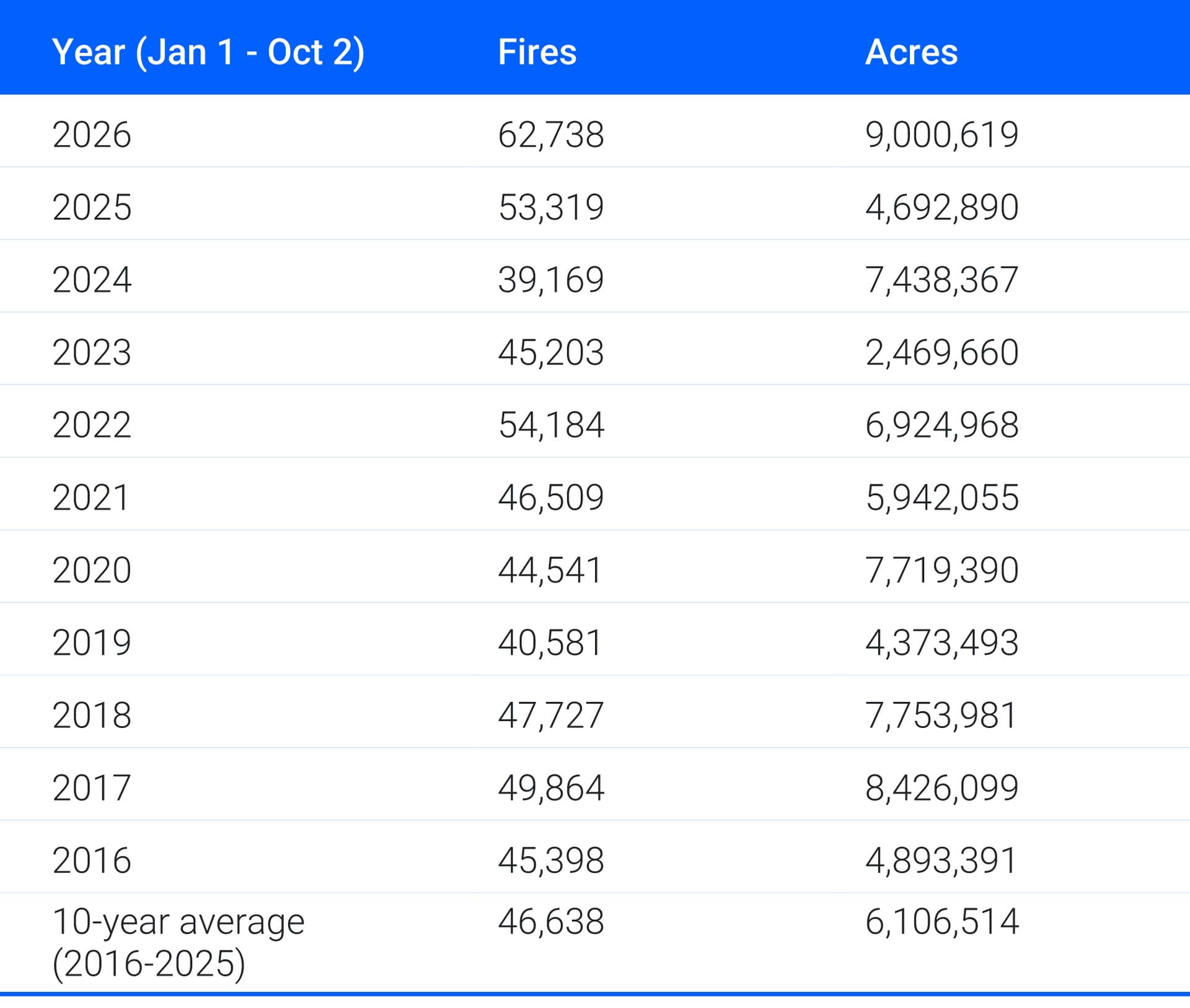Image resolution: width=1190 pixels, height=1008 pixels.
Task: Select the acres value '6,924,968'
Action: click(x=942, y=425)
